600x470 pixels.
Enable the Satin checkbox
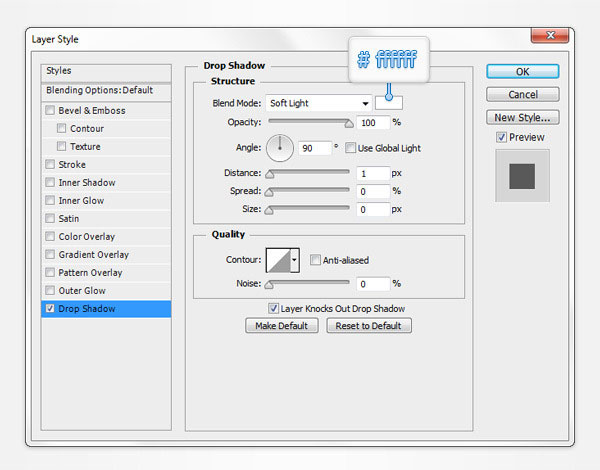coord(50,218)
